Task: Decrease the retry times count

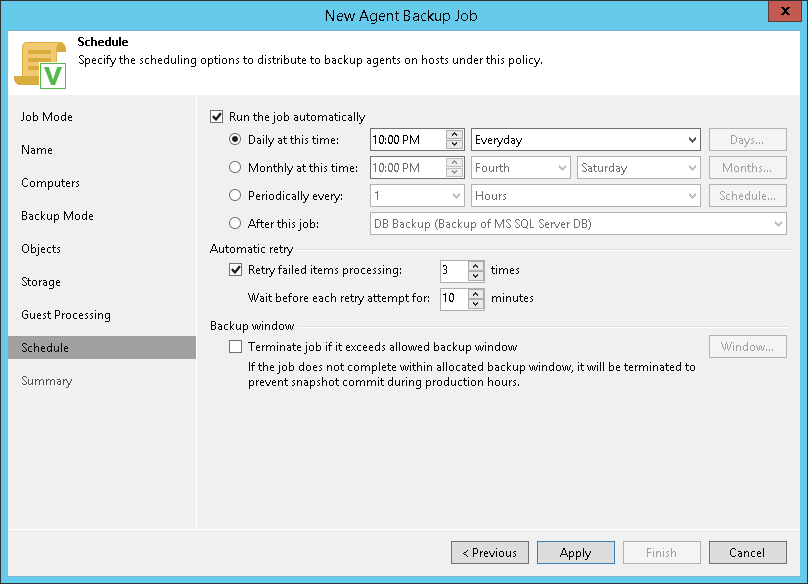Action: (x=476, y=274)
